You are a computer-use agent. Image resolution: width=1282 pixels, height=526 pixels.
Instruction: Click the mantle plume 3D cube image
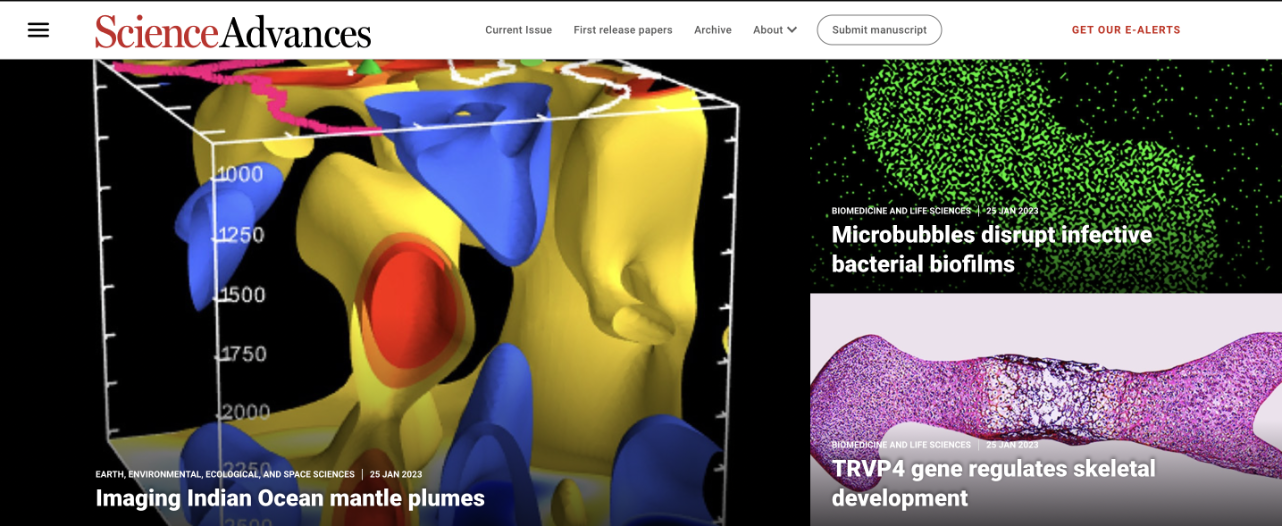[x=405, y=260]
